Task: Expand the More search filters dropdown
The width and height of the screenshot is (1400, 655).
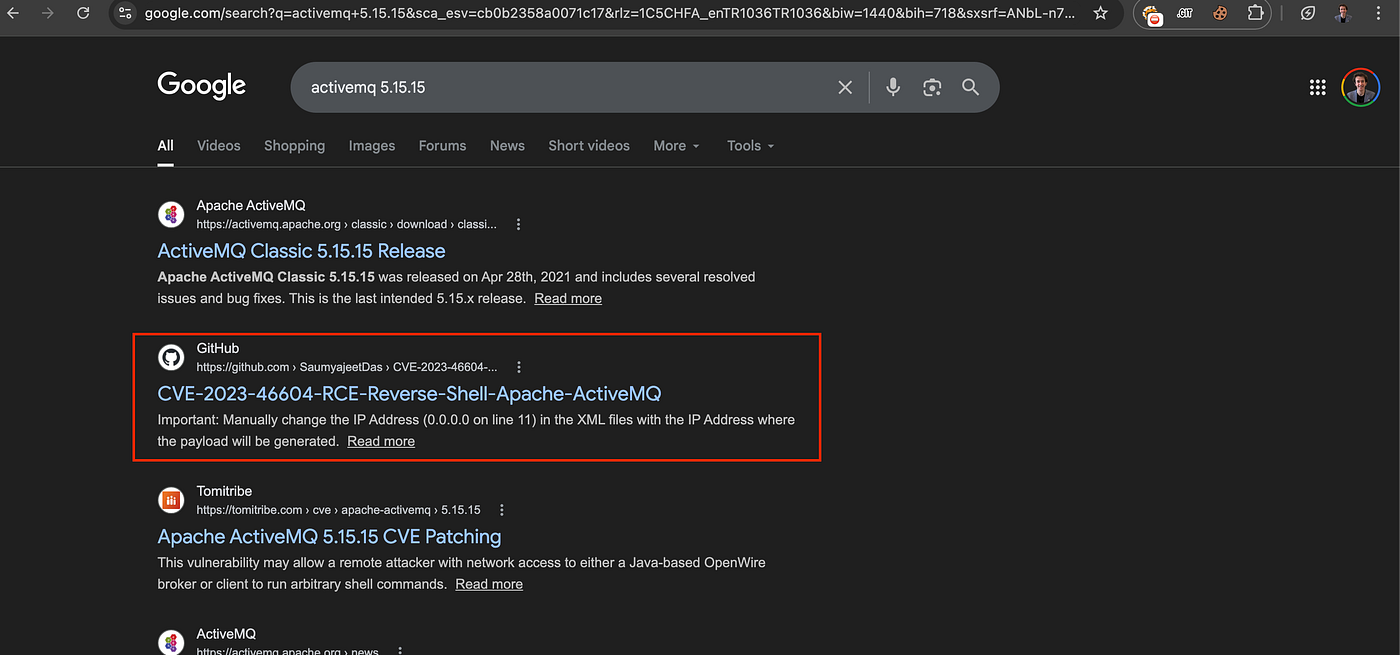Action: [x=677, y=146]
